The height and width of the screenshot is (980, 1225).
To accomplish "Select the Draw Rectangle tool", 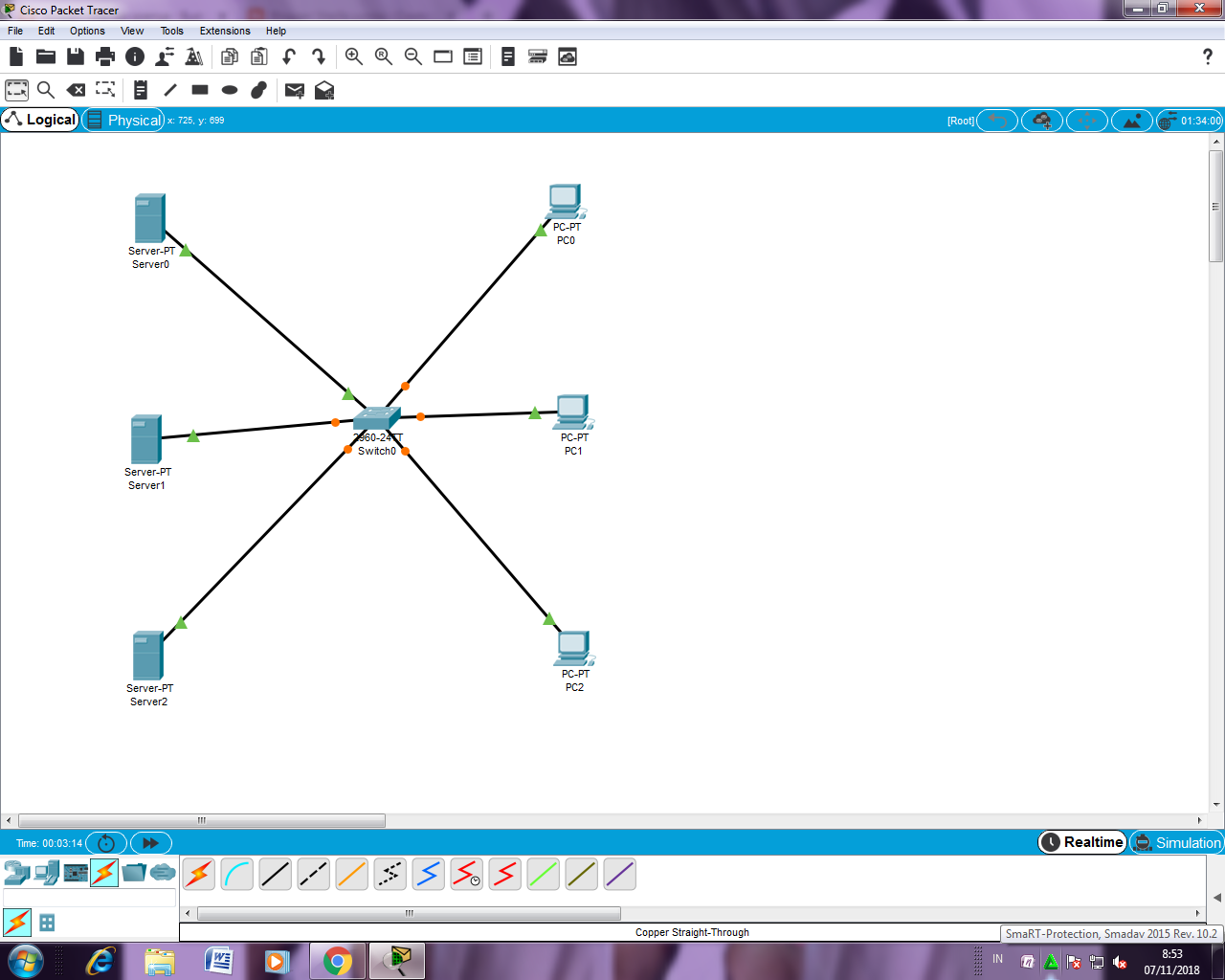I will 199,90.
